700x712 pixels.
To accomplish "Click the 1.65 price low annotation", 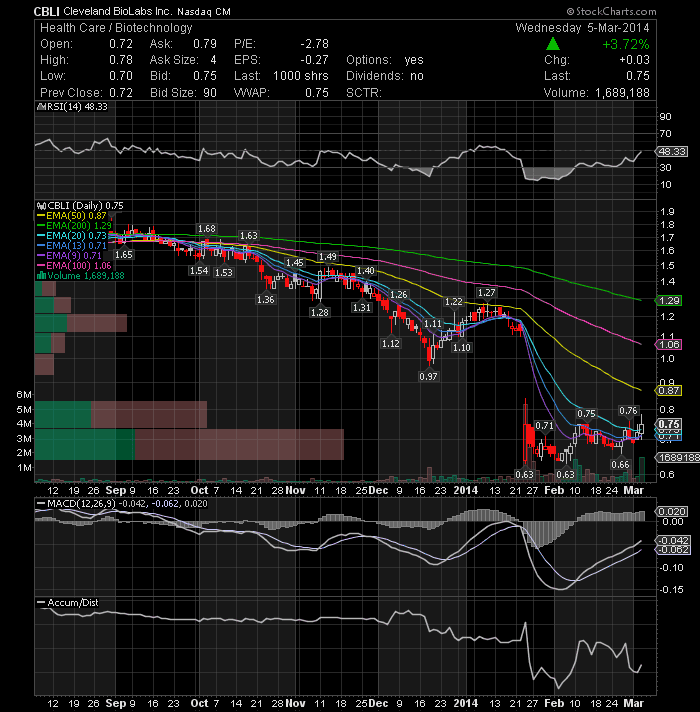I will [123, 254].
